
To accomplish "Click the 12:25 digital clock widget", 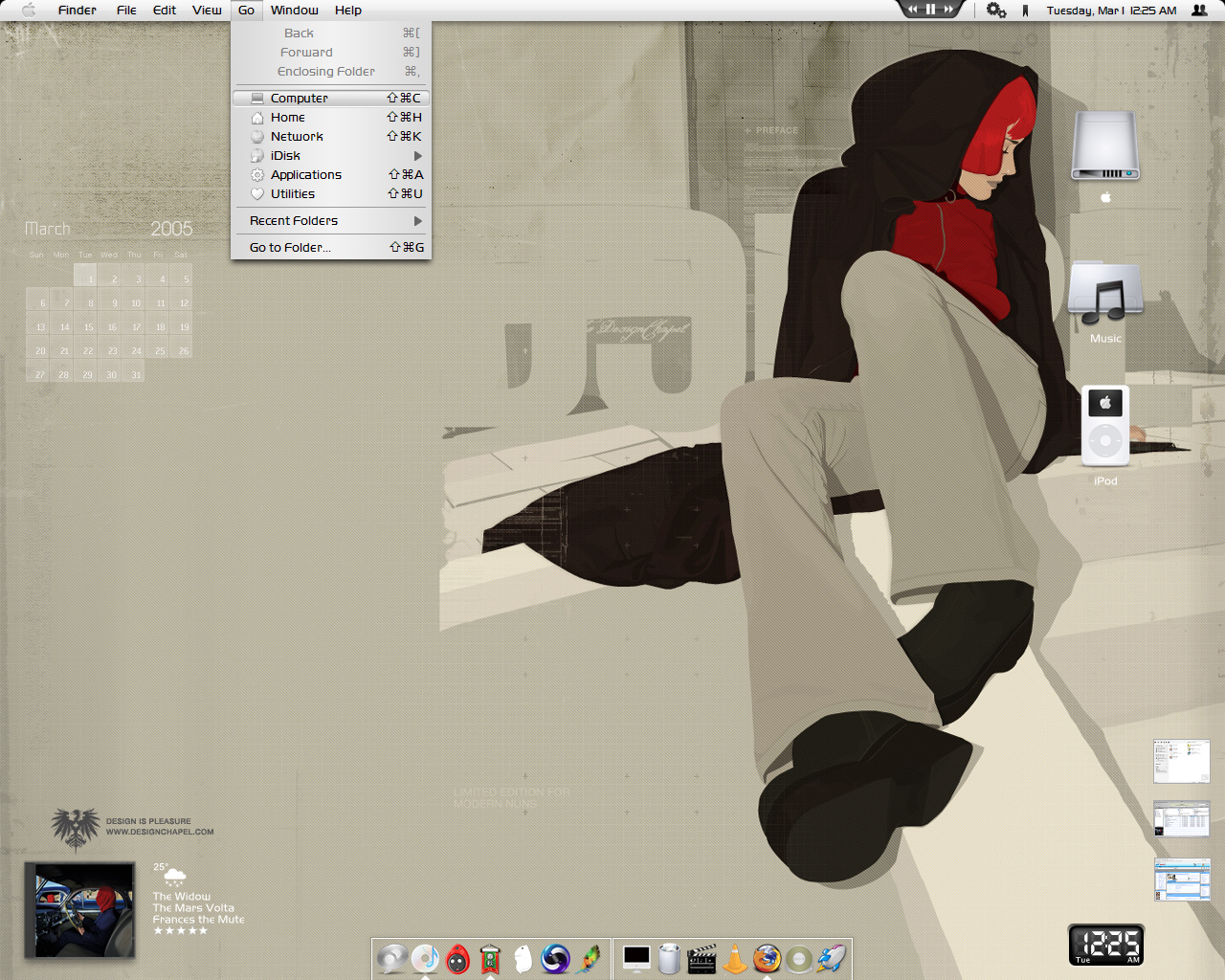I will click(x=1106, y=945).
